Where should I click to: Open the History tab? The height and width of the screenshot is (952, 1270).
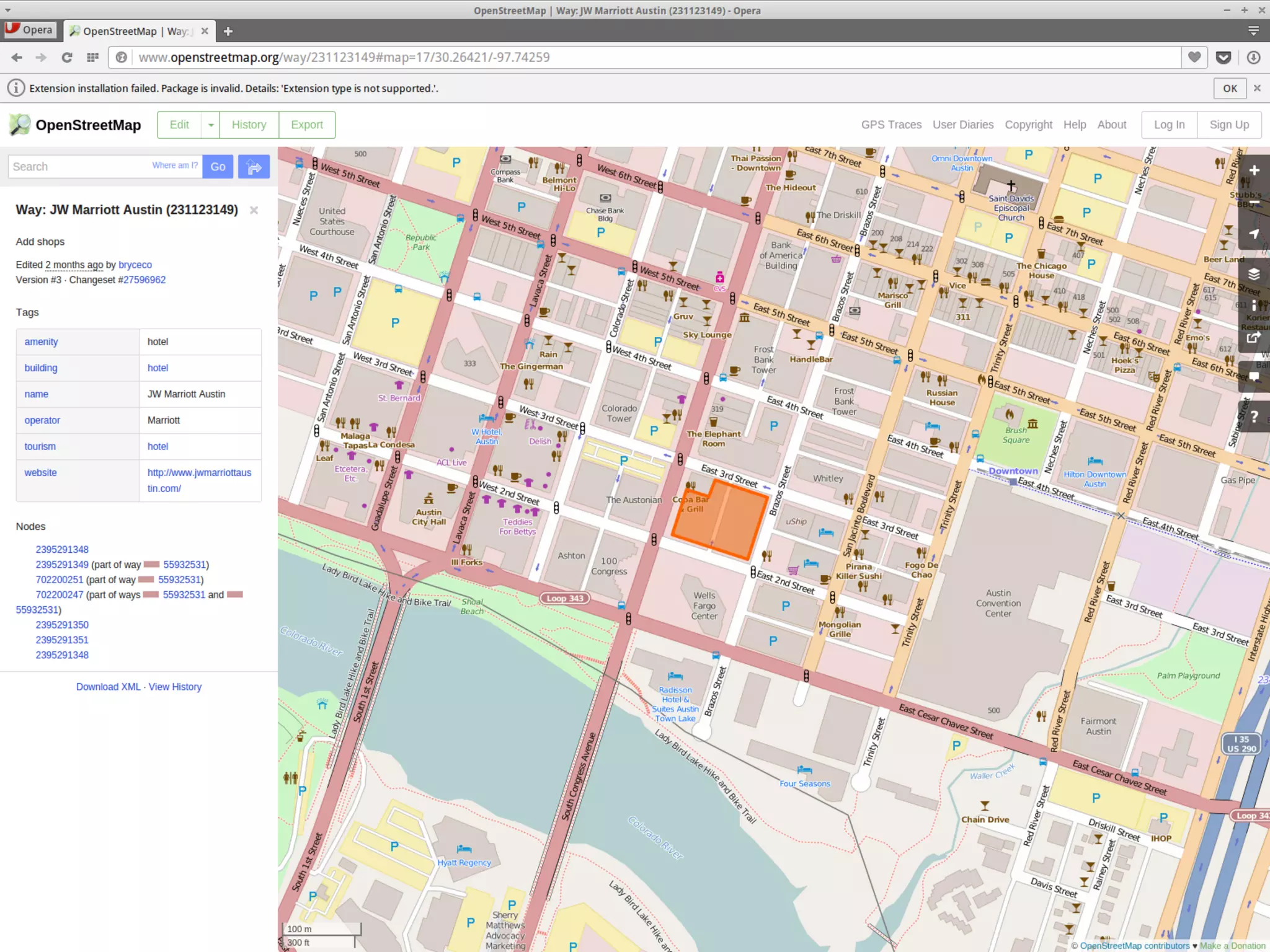pos(249,125)
